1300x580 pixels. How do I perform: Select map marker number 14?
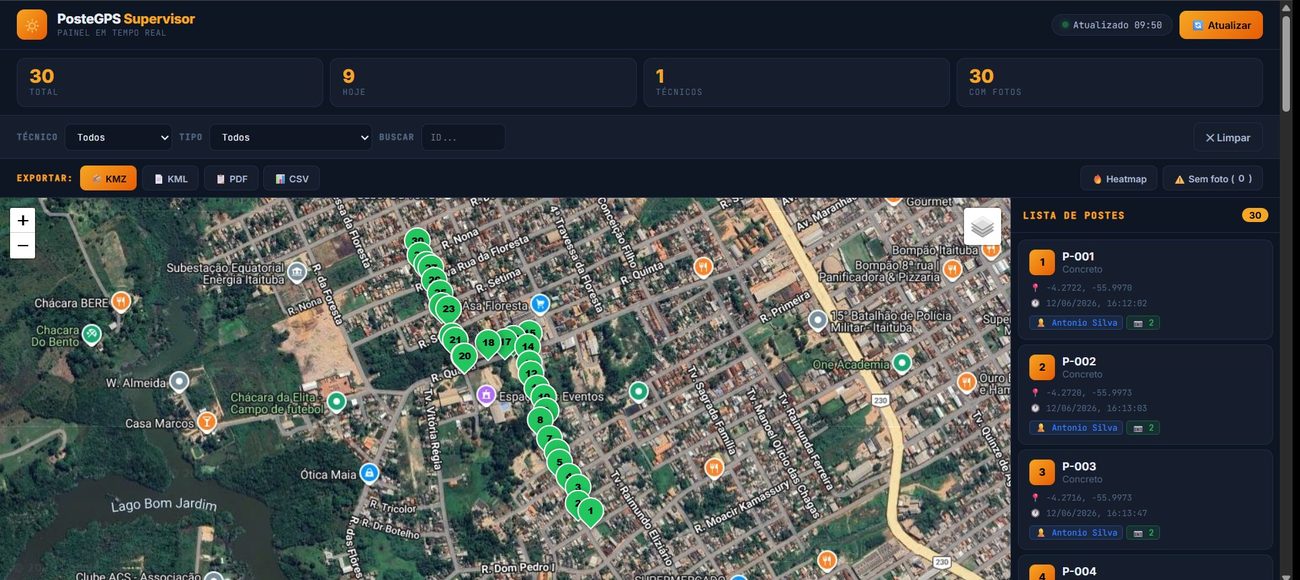point(528,346)
